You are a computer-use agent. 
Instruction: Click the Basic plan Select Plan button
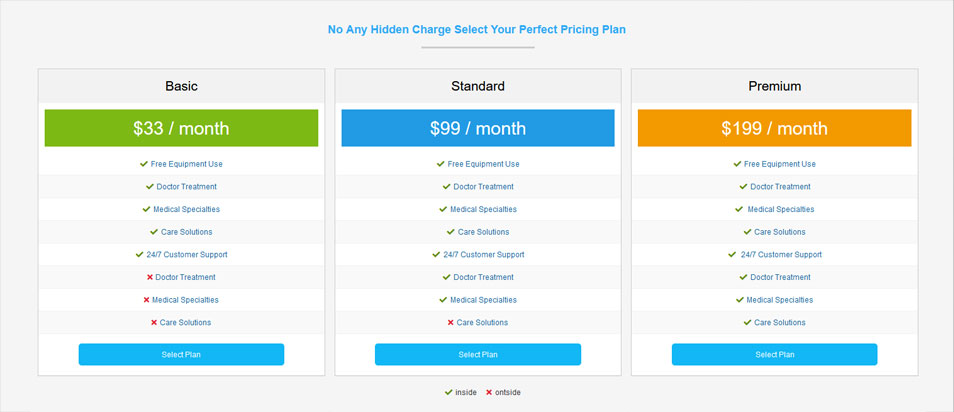point(181,354)
